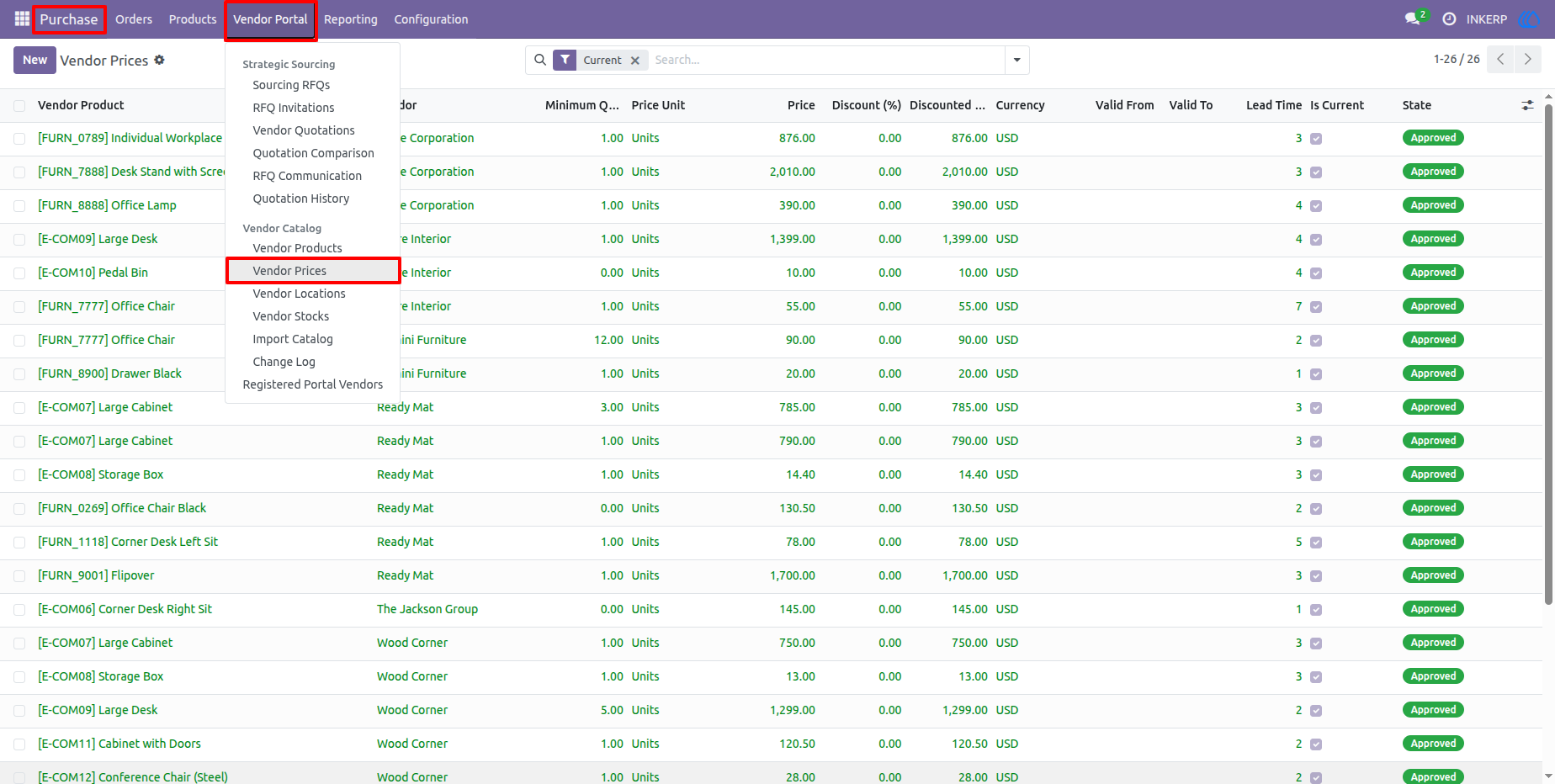Remove the Current filter tag
The image size is (1555, 784).
point(635,61)
